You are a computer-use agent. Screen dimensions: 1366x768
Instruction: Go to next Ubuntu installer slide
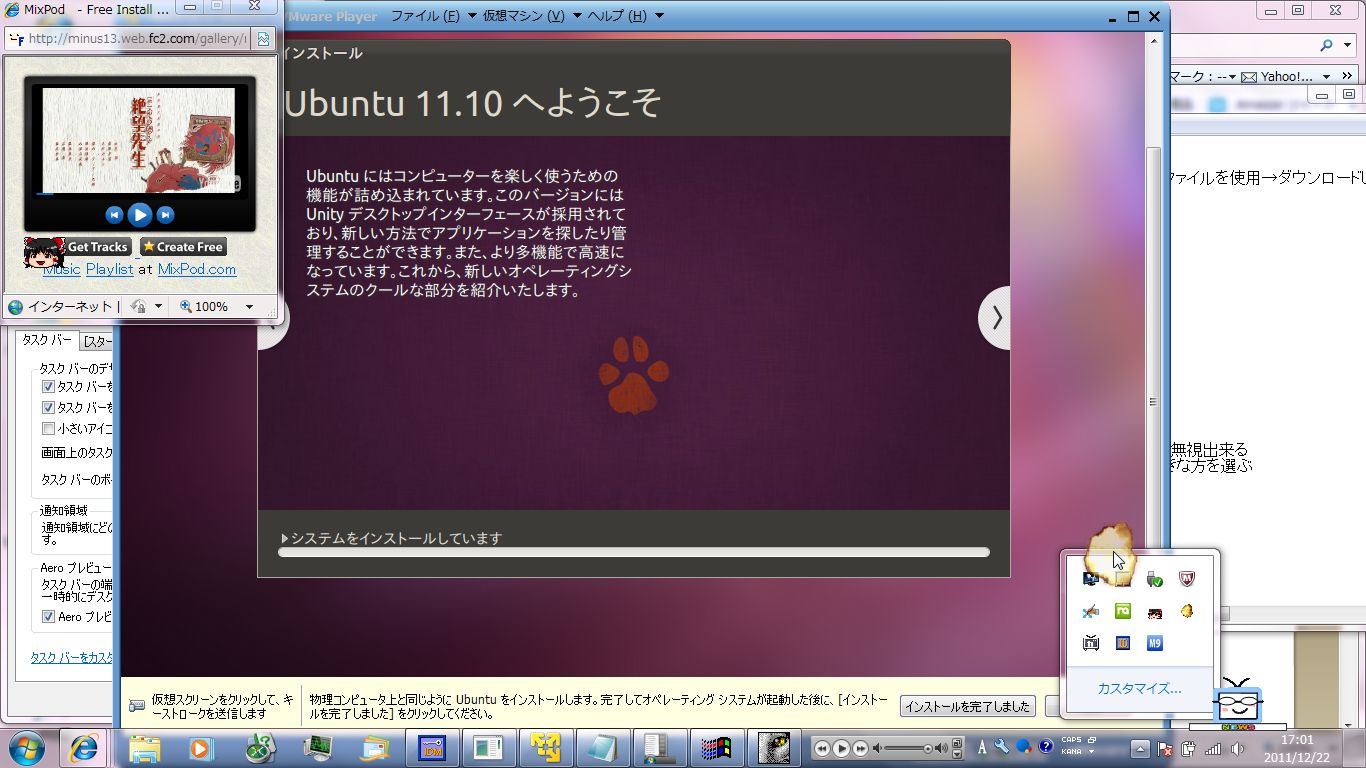(x=995, y=318)
